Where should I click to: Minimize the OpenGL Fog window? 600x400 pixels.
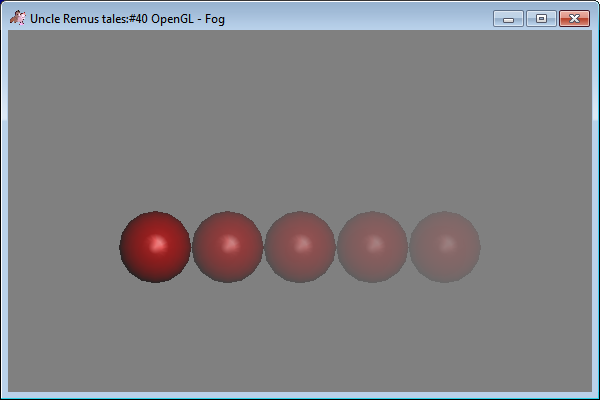coord(508,19)
